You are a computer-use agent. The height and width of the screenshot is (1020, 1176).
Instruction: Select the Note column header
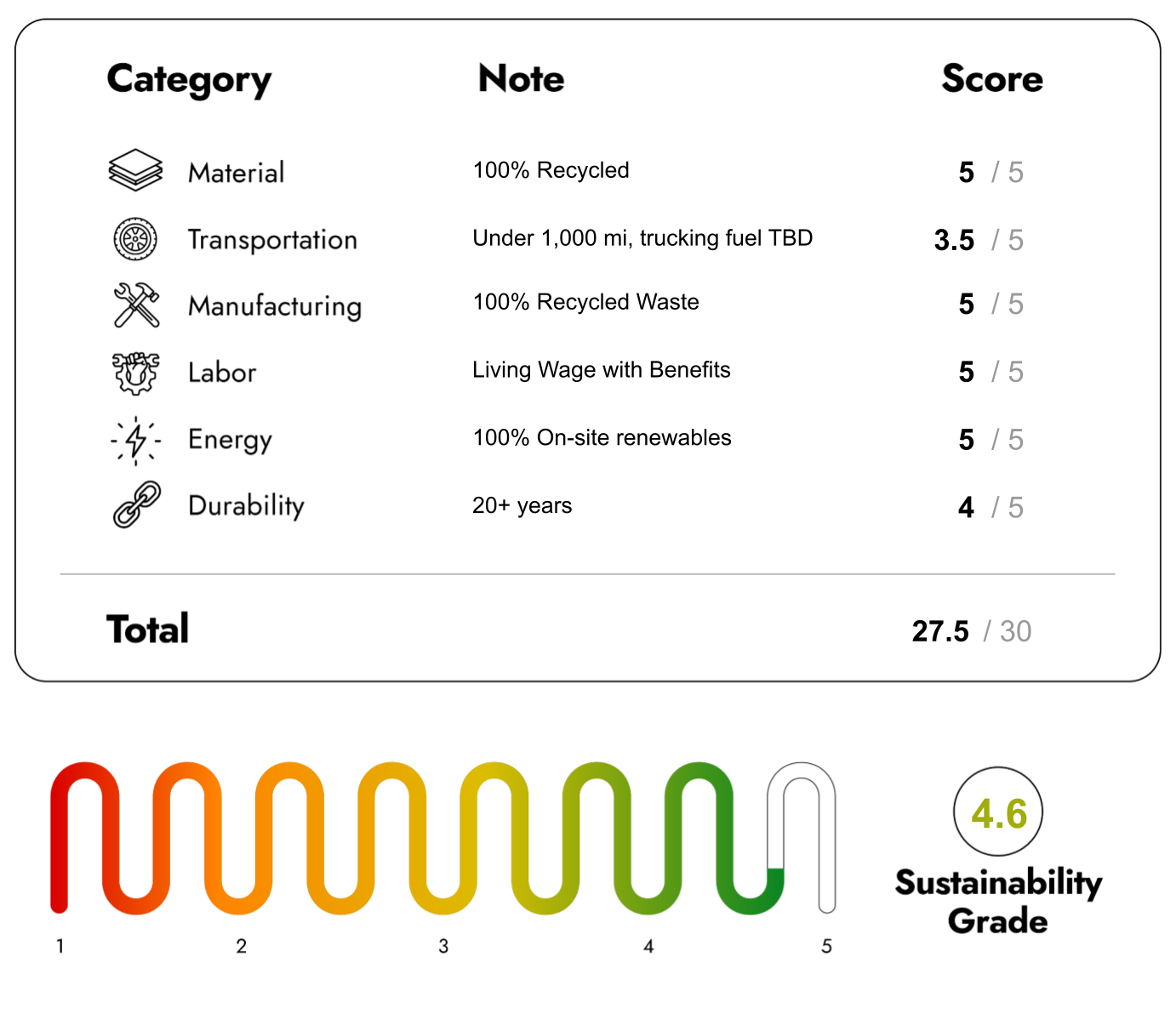521,78
